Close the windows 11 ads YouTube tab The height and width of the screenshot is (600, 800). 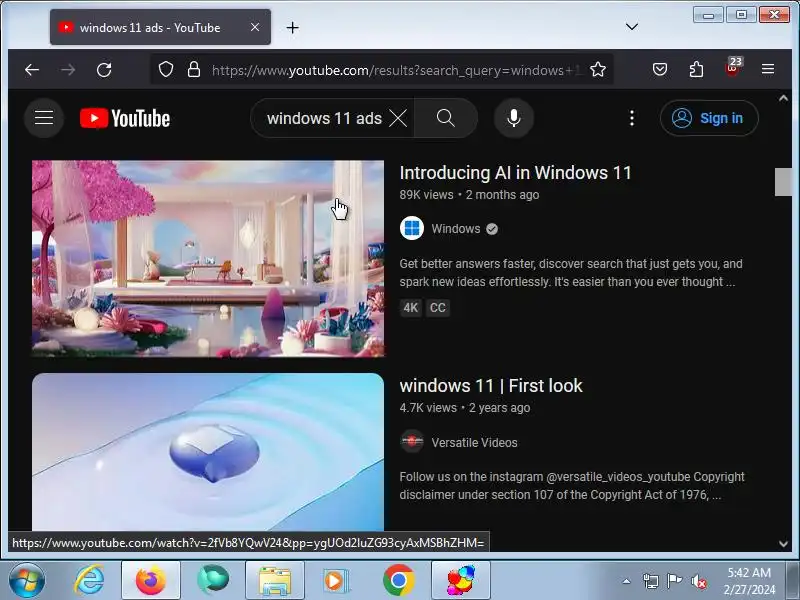point(255,27)
